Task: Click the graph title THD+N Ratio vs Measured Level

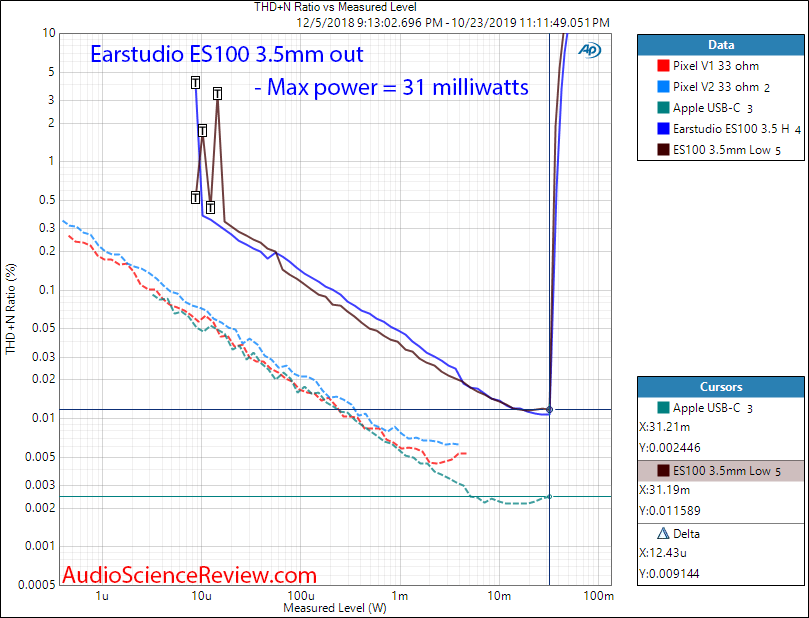Action: pos(335,7)
